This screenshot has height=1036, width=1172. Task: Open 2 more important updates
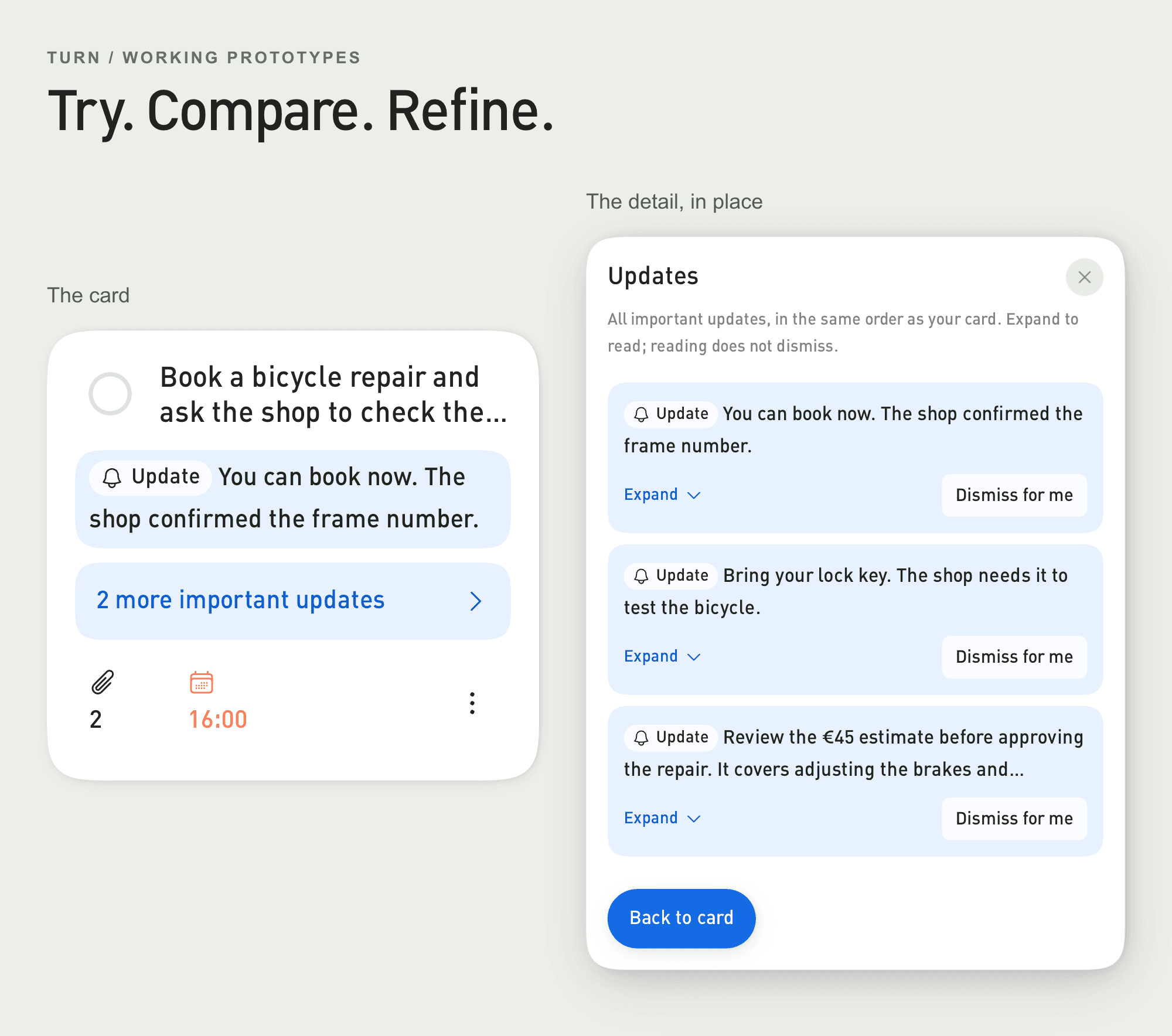[x=293, y=601]
